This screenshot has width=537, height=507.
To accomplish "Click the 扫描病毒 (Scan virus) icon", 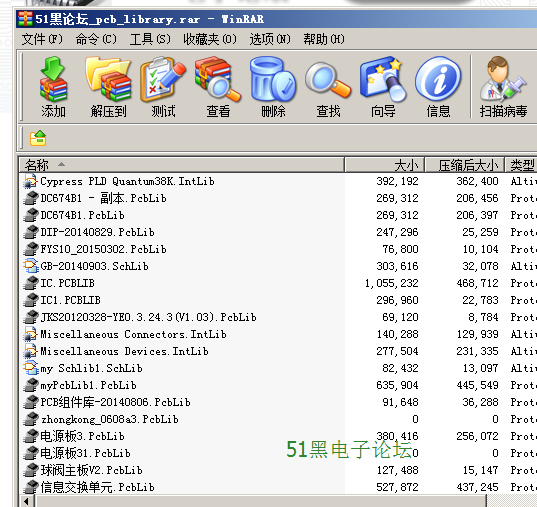I will click(503, 79).
